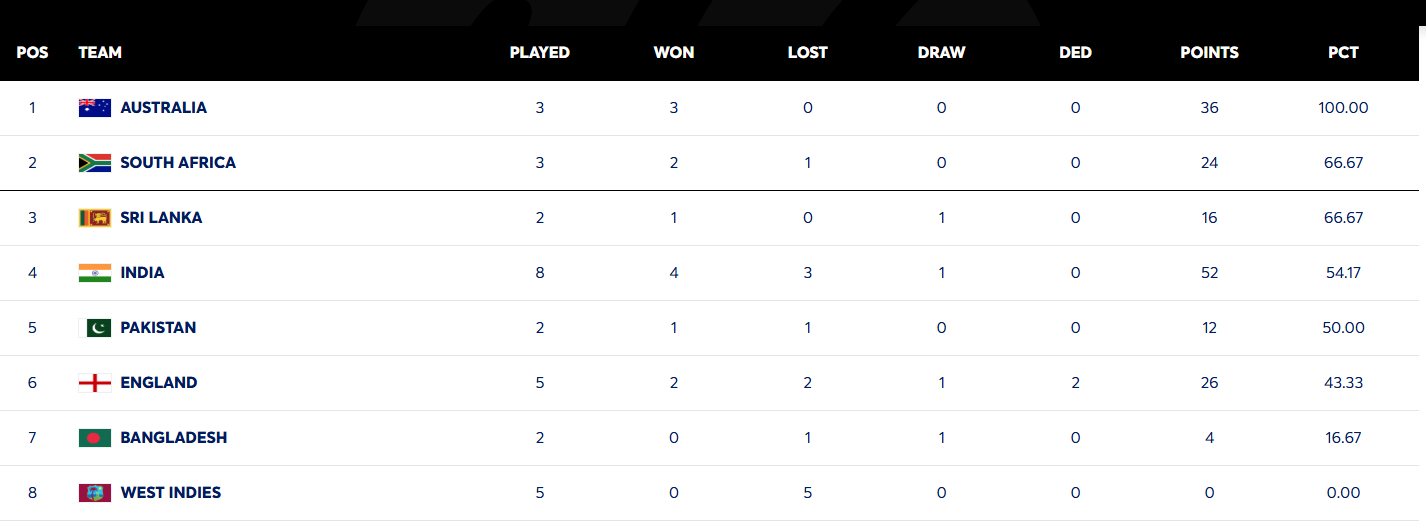Click the West Indies flag icon
The width and height of the screenshot is (1426, 524).
point(95,493)
